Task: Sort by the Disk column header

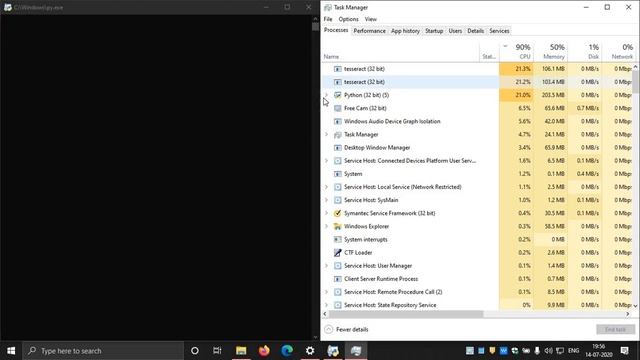Action: pos(584,51)
